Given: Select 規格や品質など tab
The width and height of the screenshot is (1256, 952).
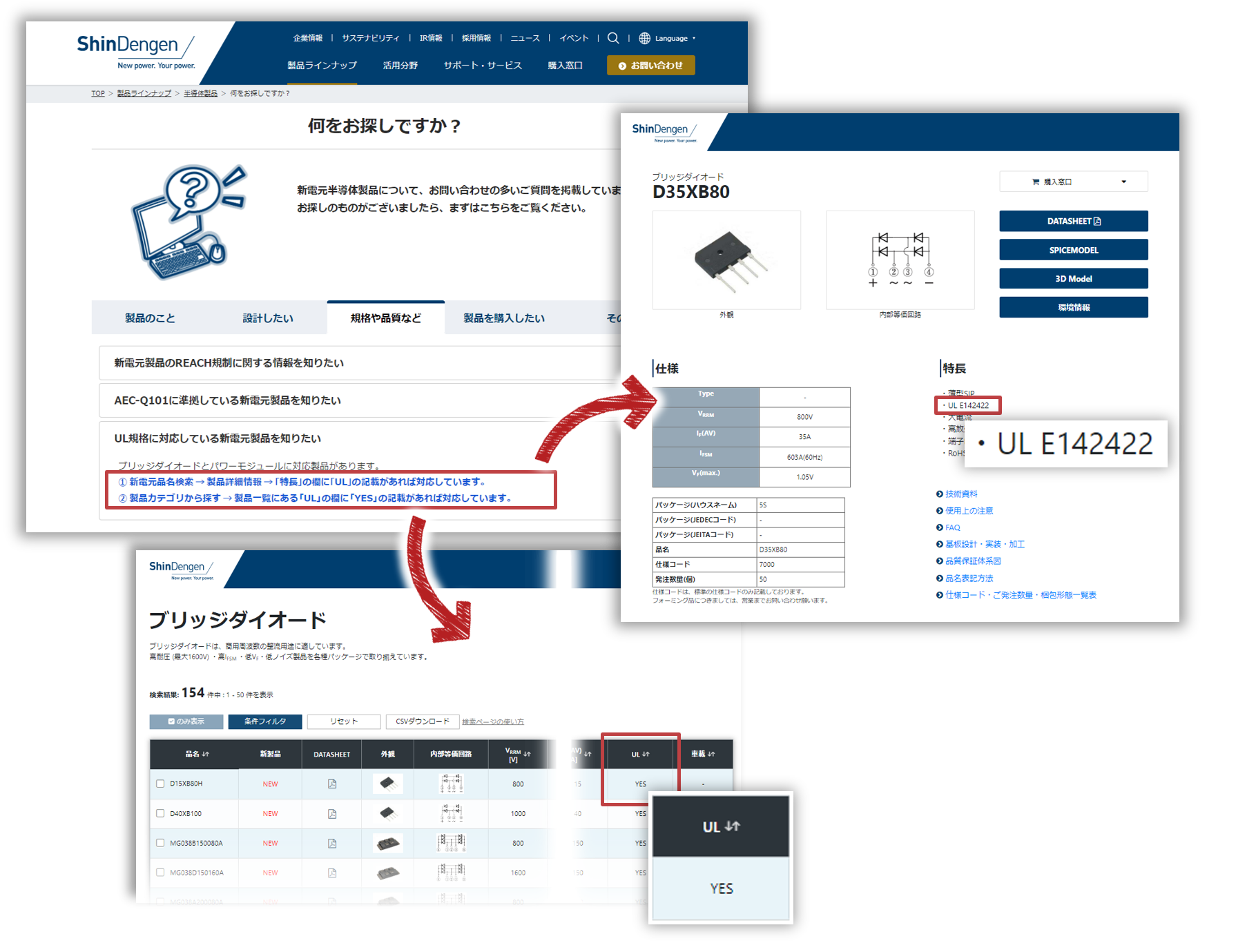Looking at the screenshot, I should coord(386,318).
